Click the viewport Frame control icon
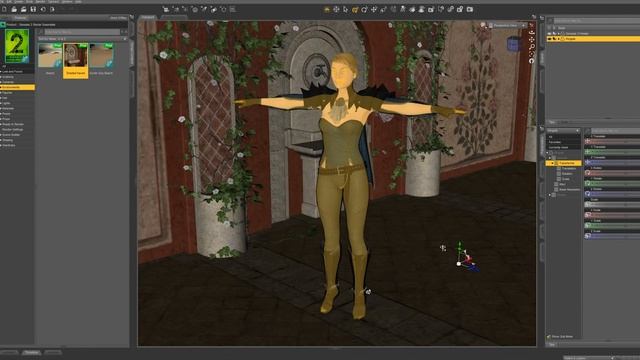The height and width of the screenshot is (360, 640). [531, 53]
